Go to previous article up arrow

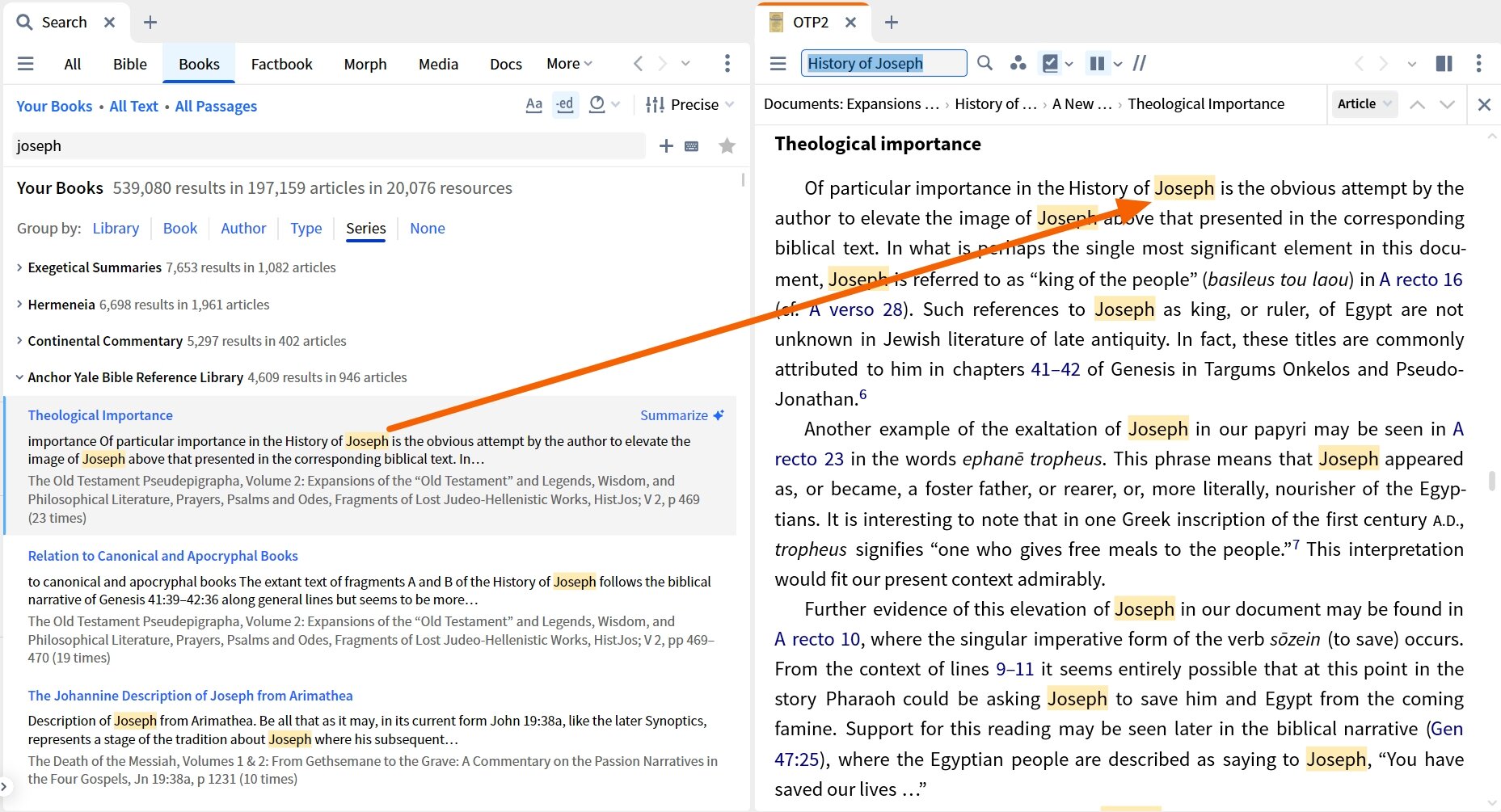[x=1417, y=104]
